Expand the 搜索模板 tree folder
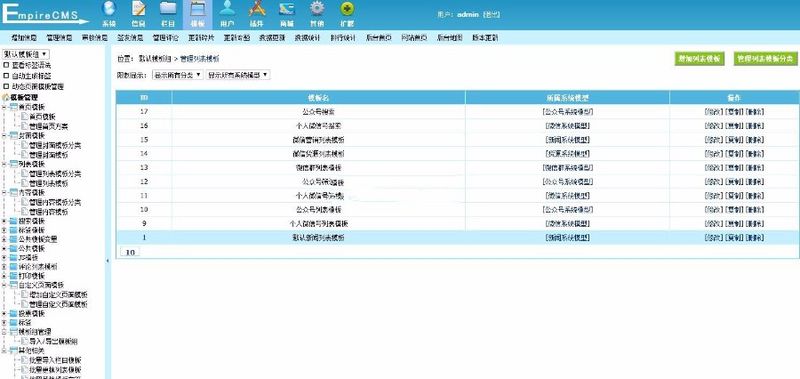Viewport: 800px width, 379px height. click(5, 221)
